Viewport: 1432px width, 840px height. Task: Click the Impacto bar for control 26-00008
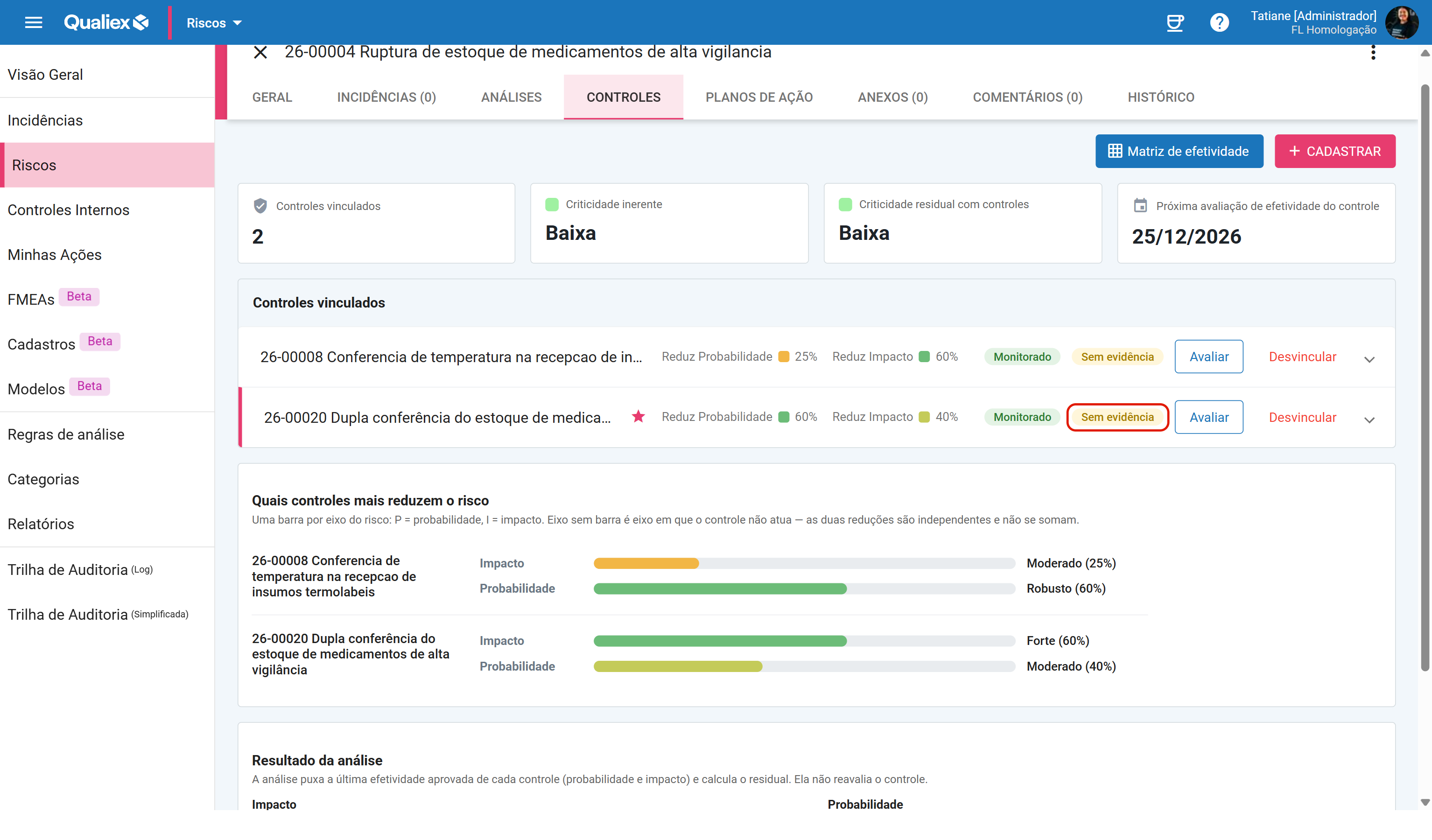coord(804,563)
